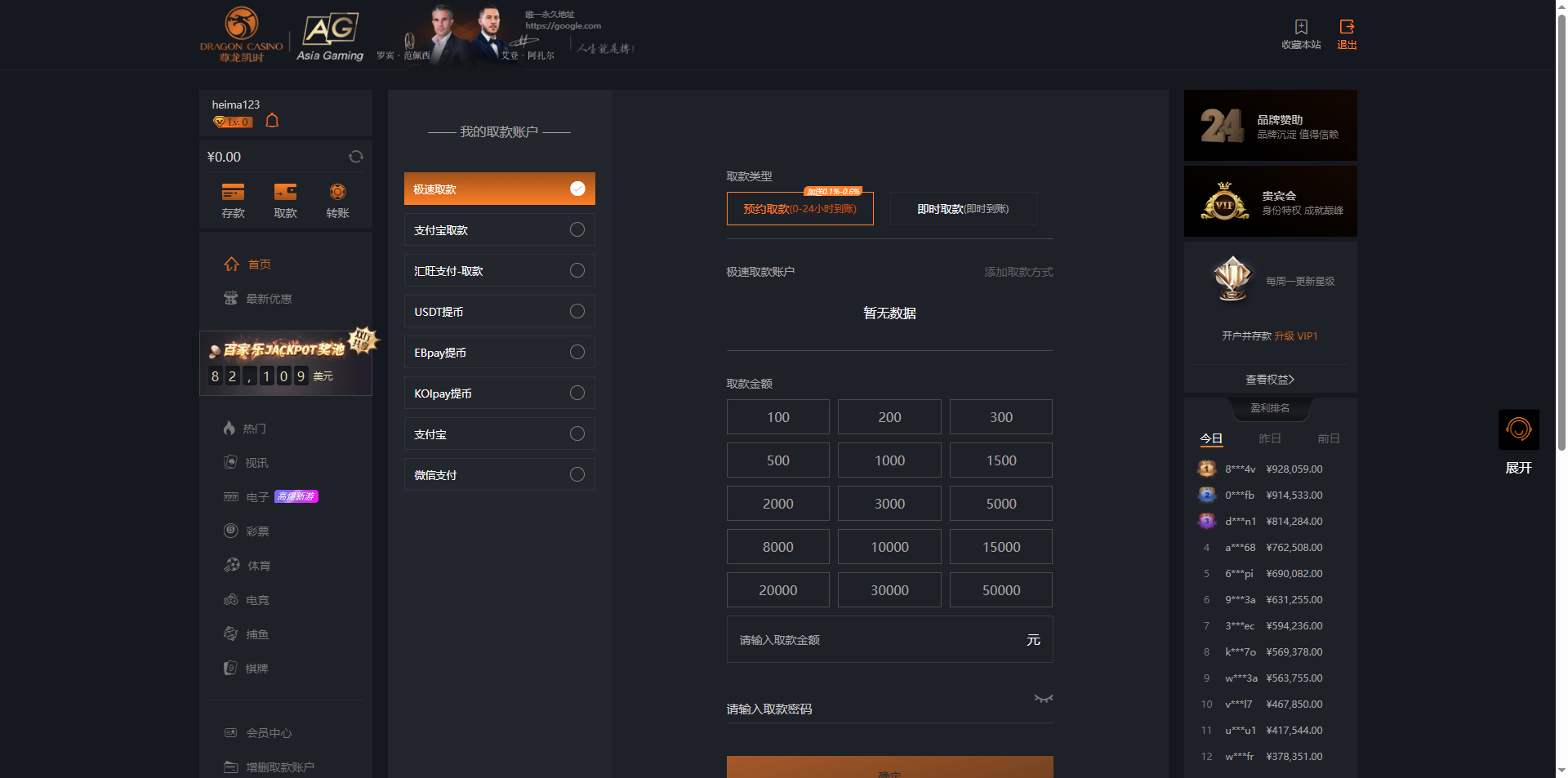Switch ranking to 前日 tab
Image resolution: width=1568 pixels, height=778 pixels.
1328,439
